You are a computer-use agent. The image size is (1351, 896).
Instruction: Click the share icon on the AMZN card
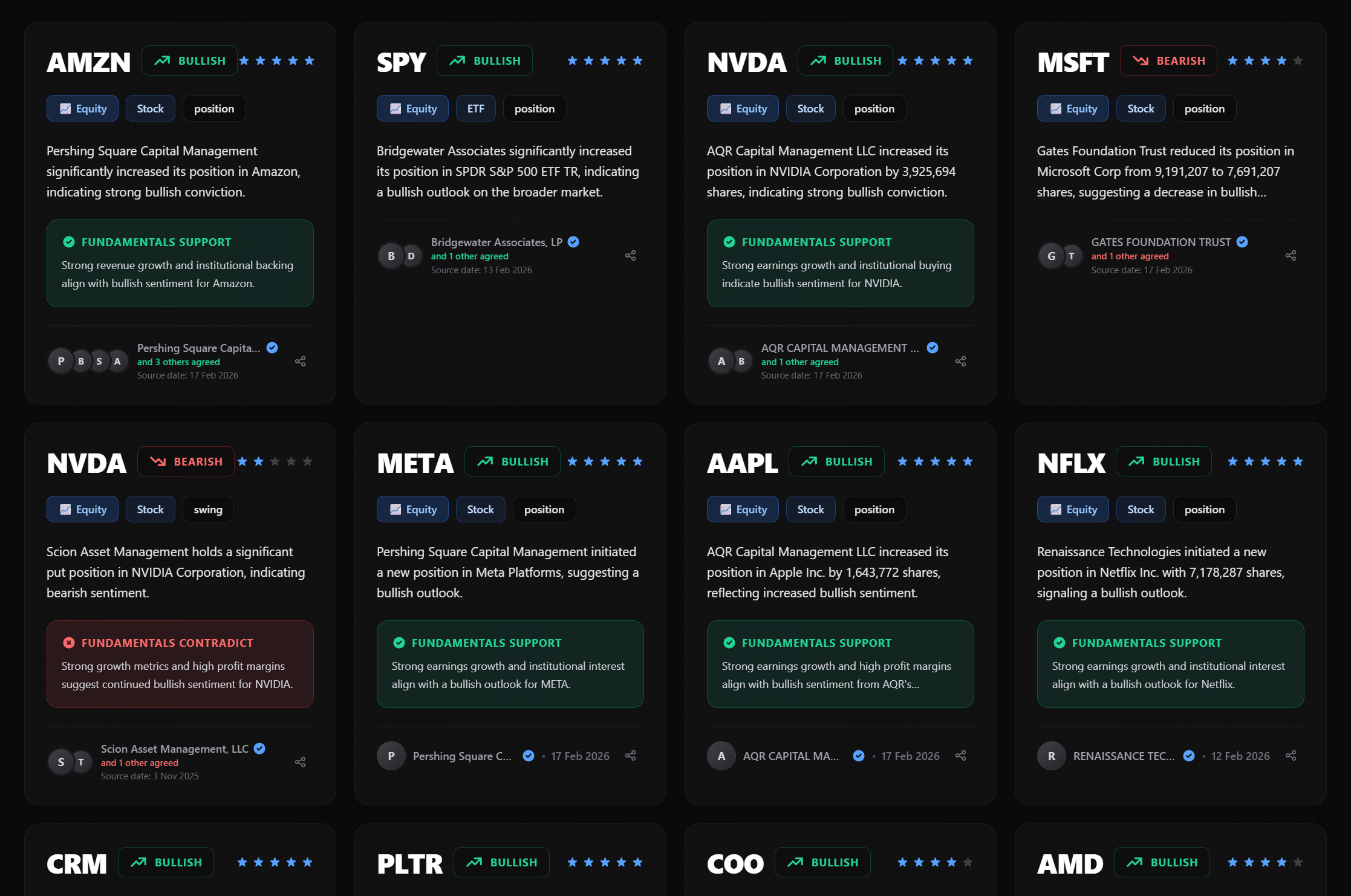pos(301,360)
